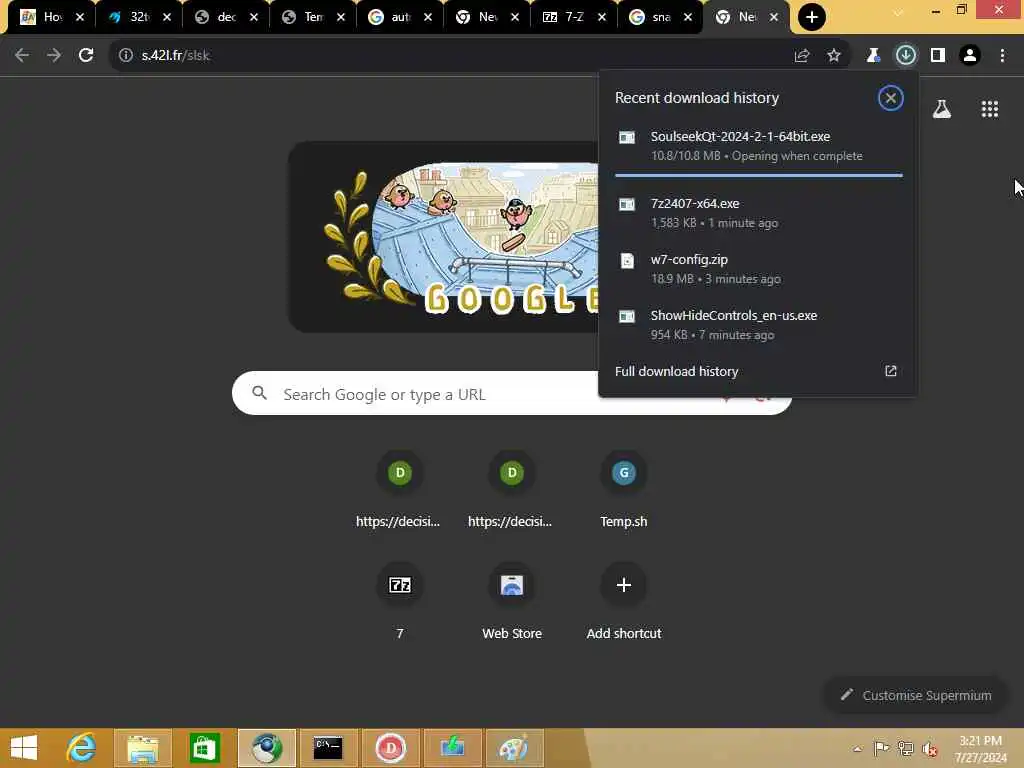Click the Google doodle image
The height and width of the screenshot is (768, 1024).
(444, 236)
